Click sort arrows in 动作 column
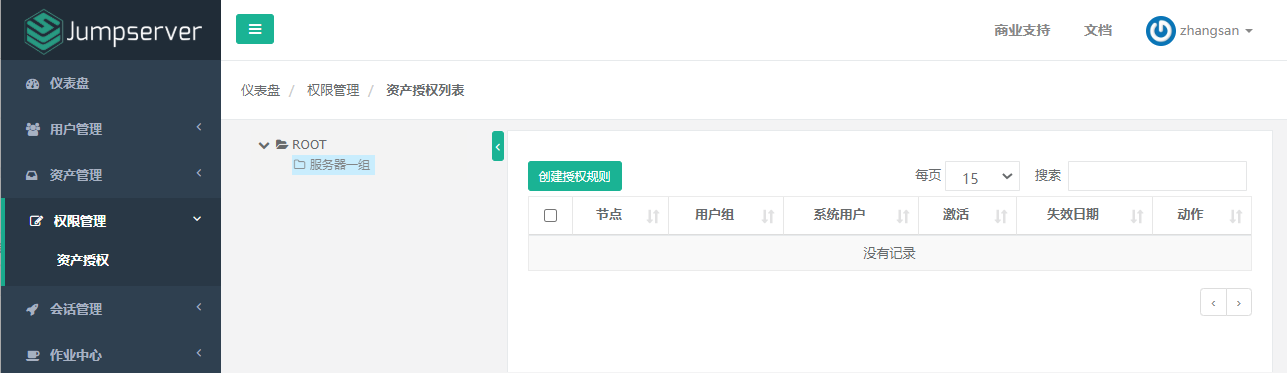 (x=1235, y=216)
